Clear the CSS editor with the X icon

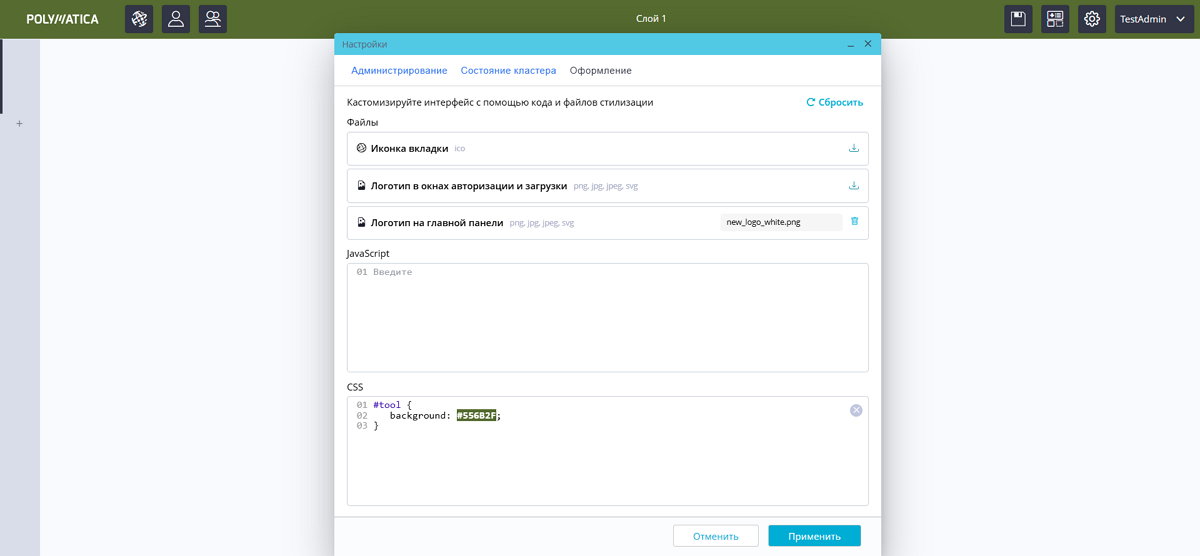point(856,410)
